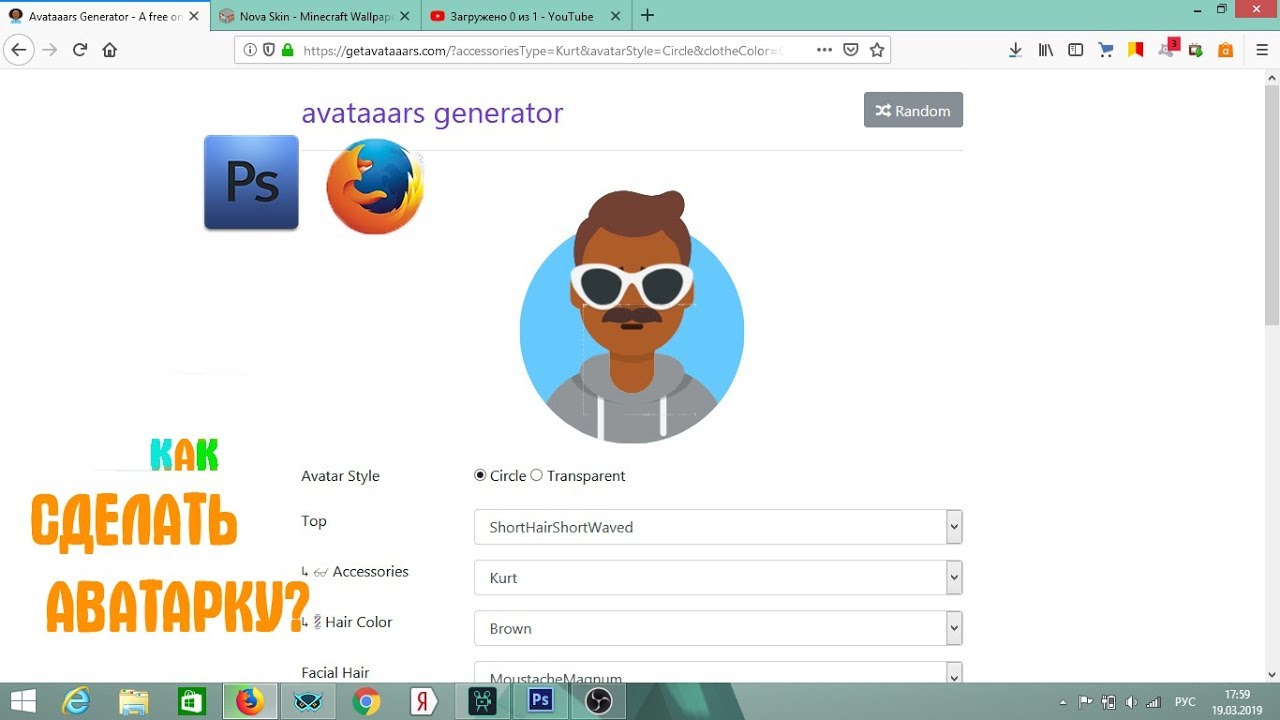Switch to Firefox on the taskbar

point(249,701)
